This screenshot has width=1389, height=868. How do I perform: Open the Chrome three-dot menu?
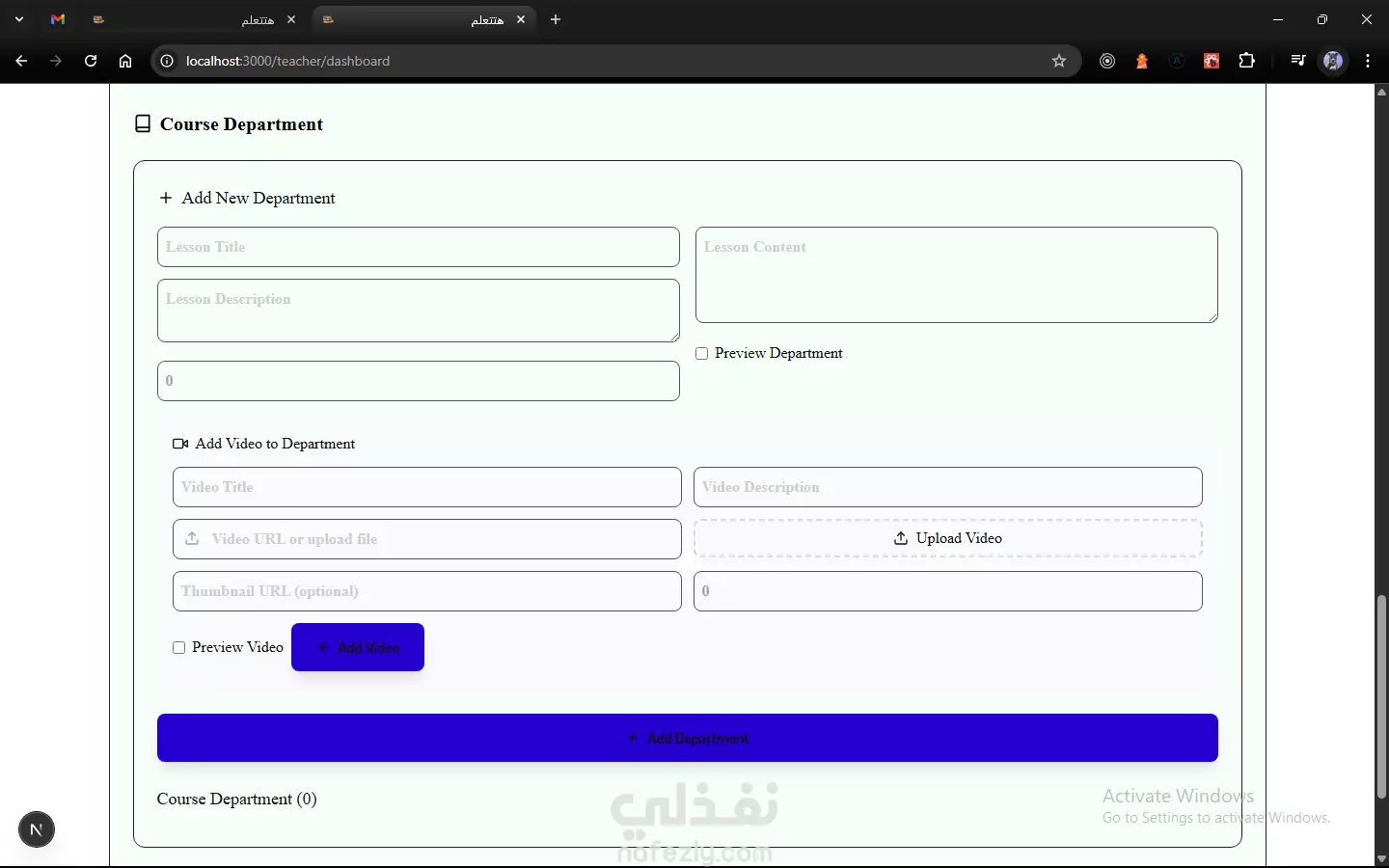pyautogui.click(x=1368, y=61)
